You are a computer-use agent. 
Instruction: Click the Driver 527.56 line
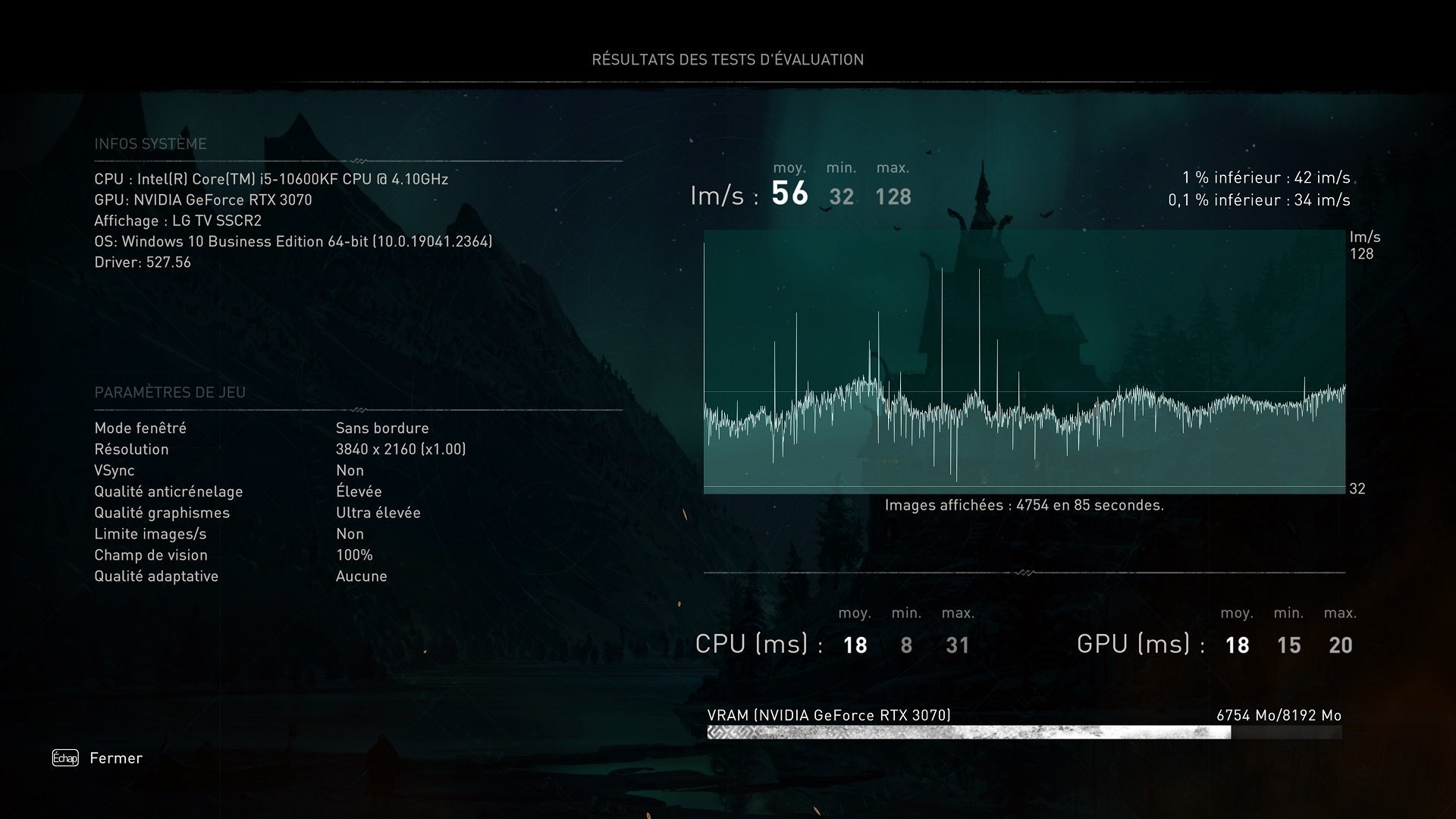[x=143, y=262]
